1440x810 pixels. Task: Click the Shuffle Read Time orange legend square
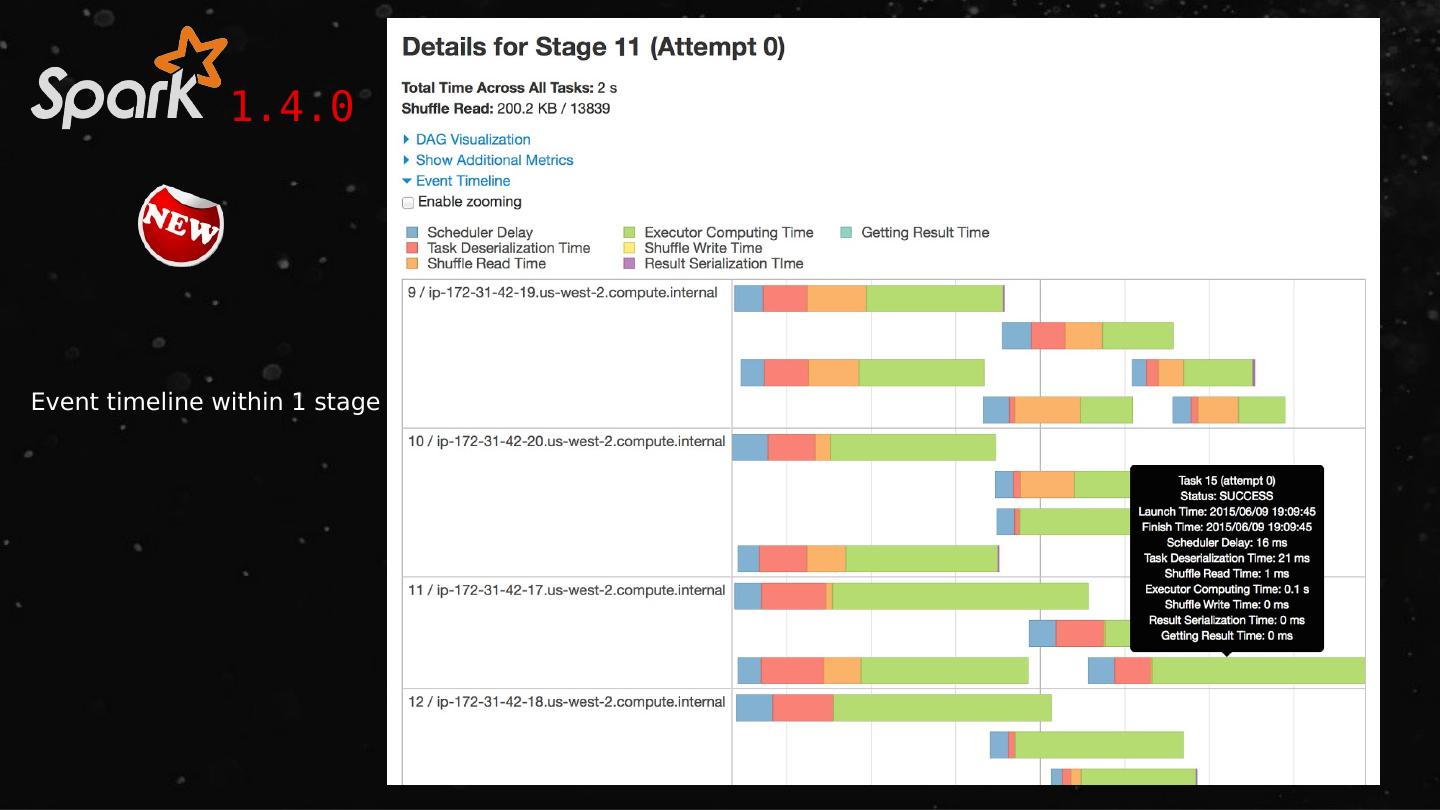(412, 264)
